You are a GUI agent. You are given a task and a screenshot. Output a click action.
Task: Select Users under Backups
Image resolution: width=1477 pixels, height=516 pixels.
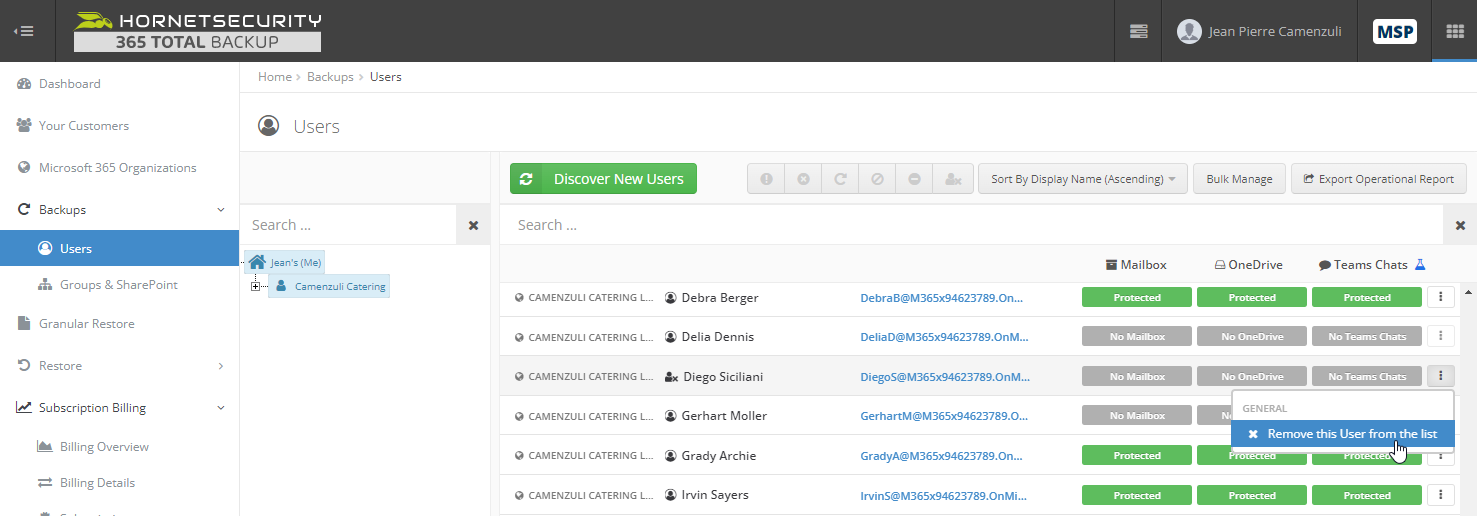coord(120,249)
